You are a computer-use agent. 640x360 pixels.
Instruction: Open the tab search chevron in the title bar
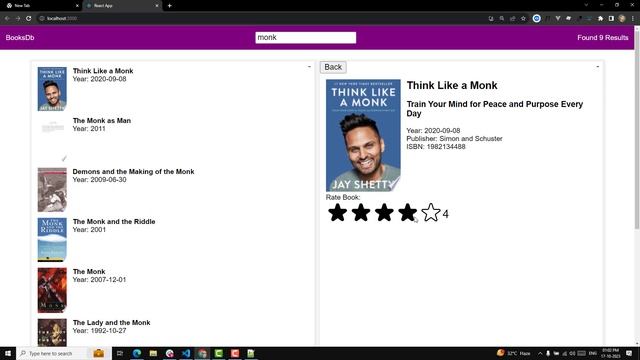(x=586, y=5)
